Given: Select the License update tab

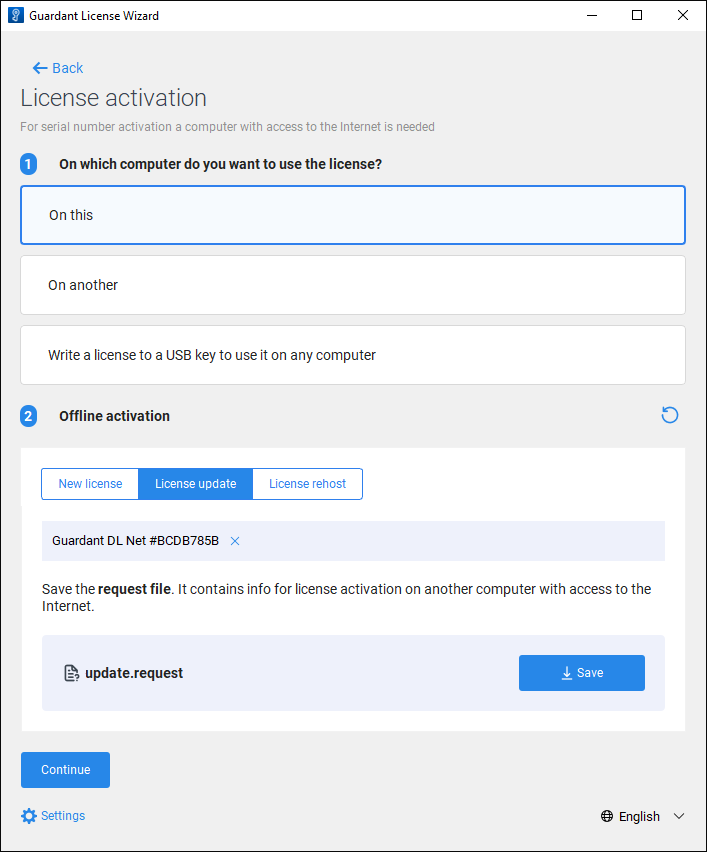Looking at the screenshot, I should point(195,484).
